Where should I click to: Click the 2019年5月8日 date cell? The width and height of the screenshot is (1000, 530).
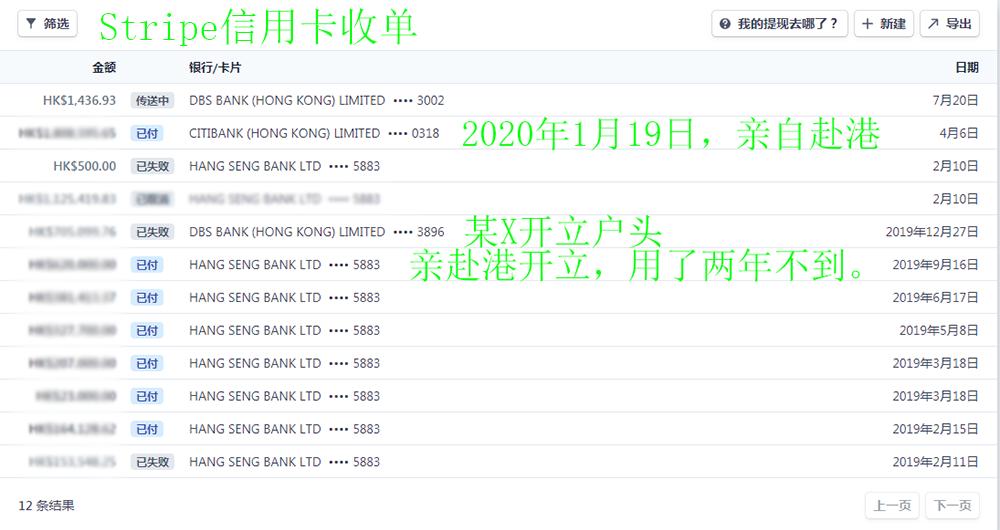(939, 330)
